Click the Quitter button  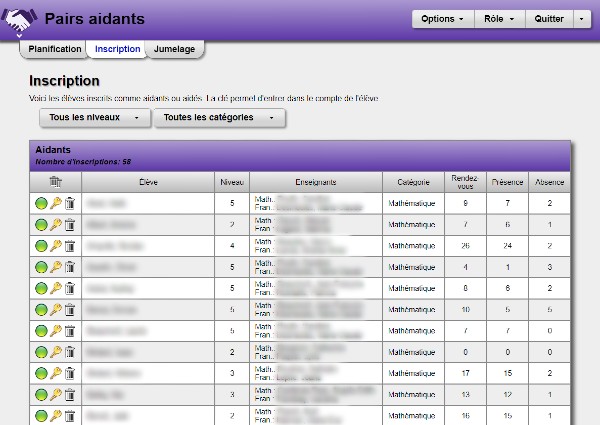[x=549, y=19]
